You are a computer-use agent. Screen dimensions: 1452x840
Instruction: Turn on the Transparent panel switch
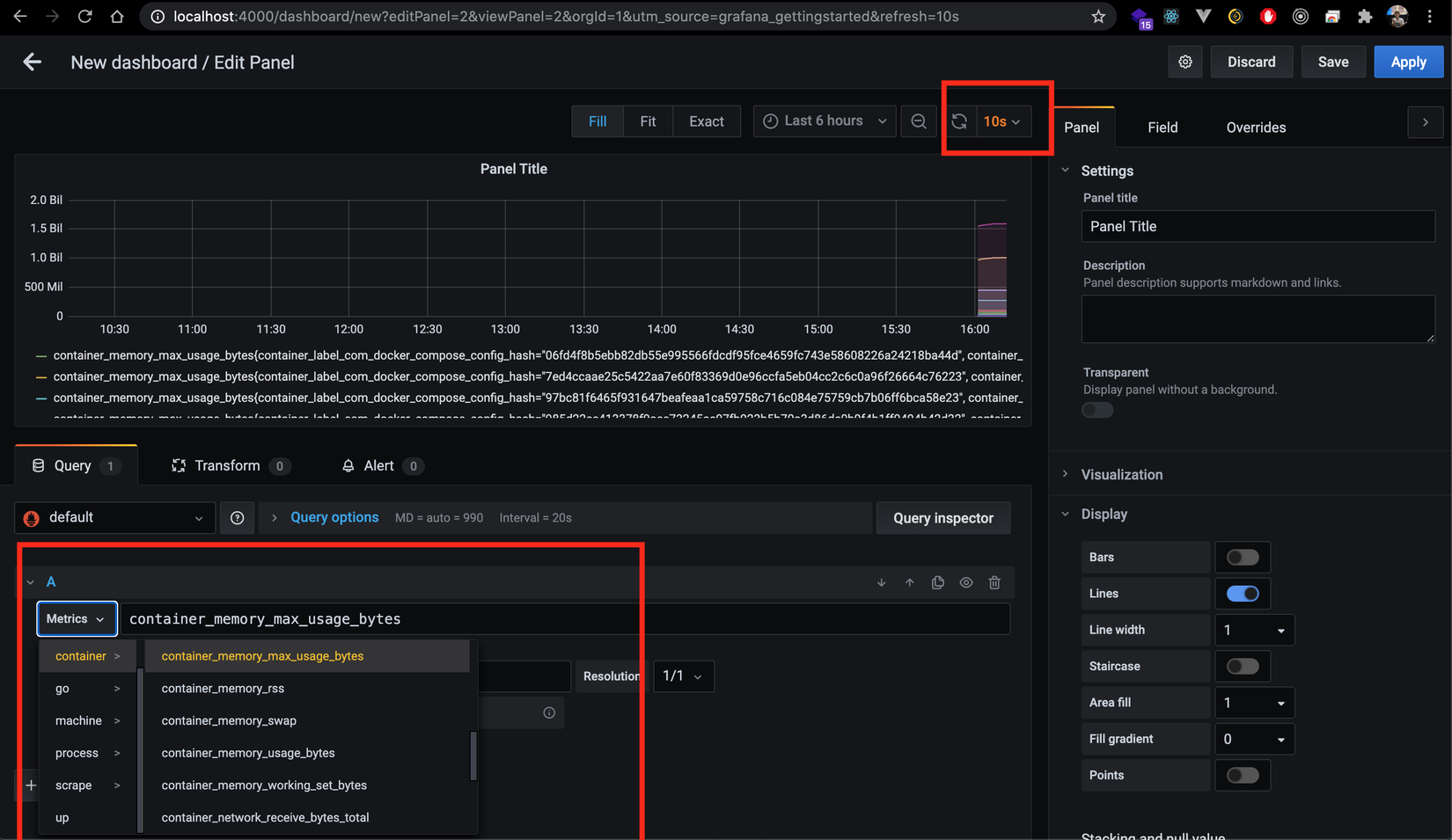pos(1097,410)
